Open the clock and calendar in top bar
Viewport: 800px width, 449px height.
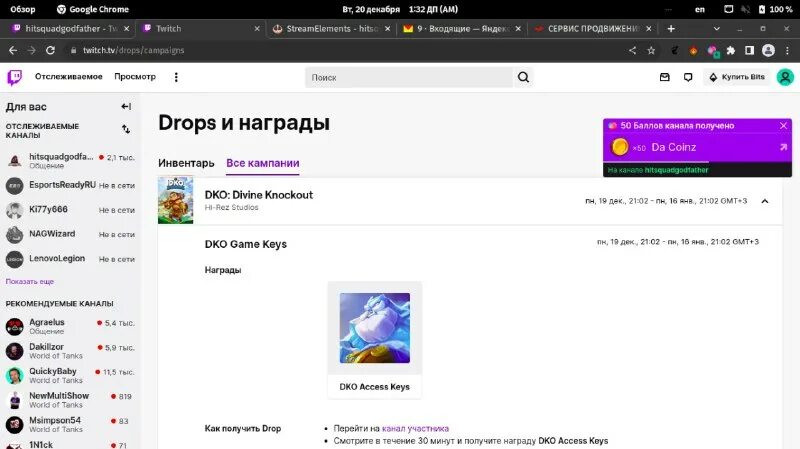[400, 9]
